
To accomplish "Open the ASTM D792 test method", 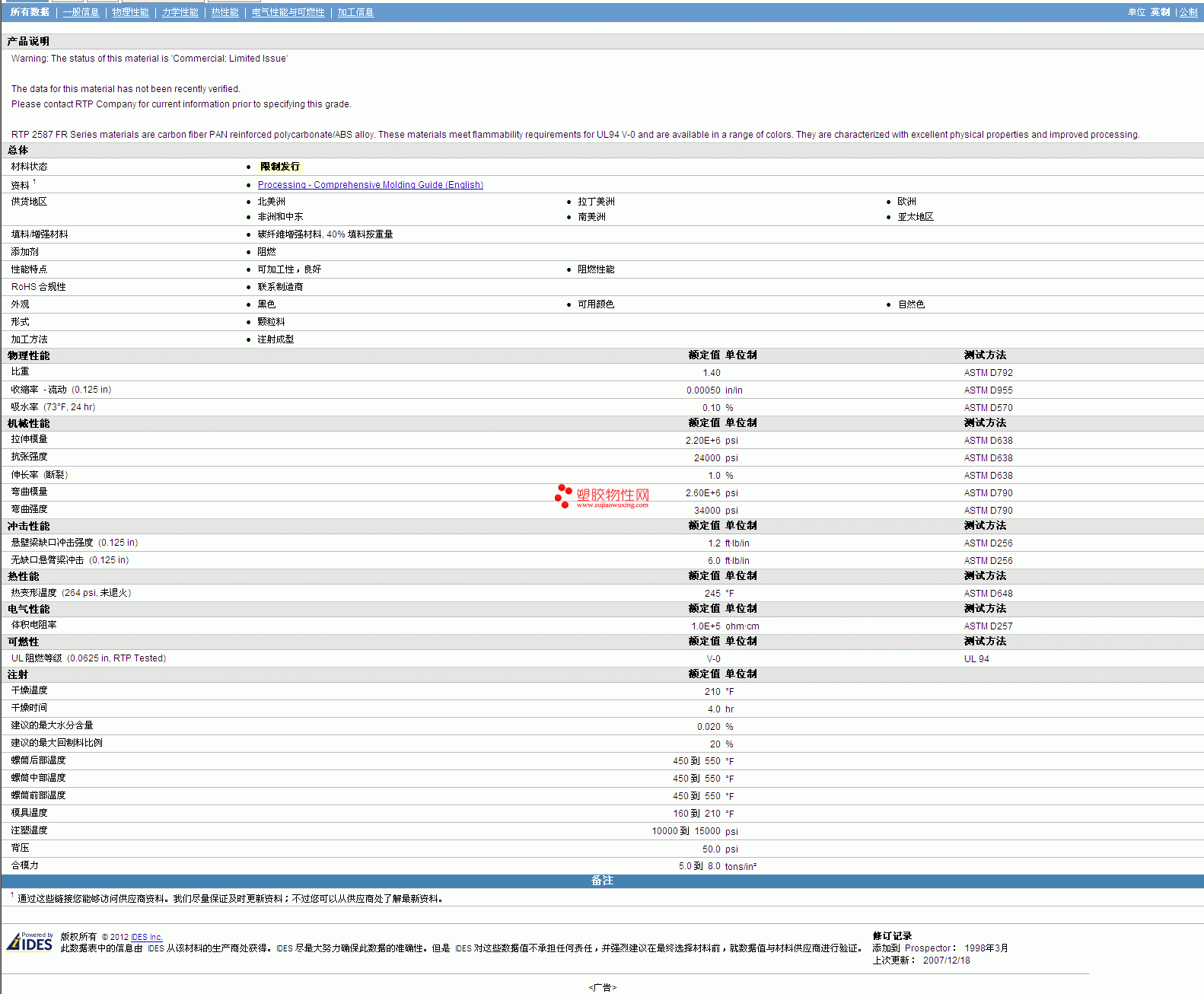I will tap(988, 373).
